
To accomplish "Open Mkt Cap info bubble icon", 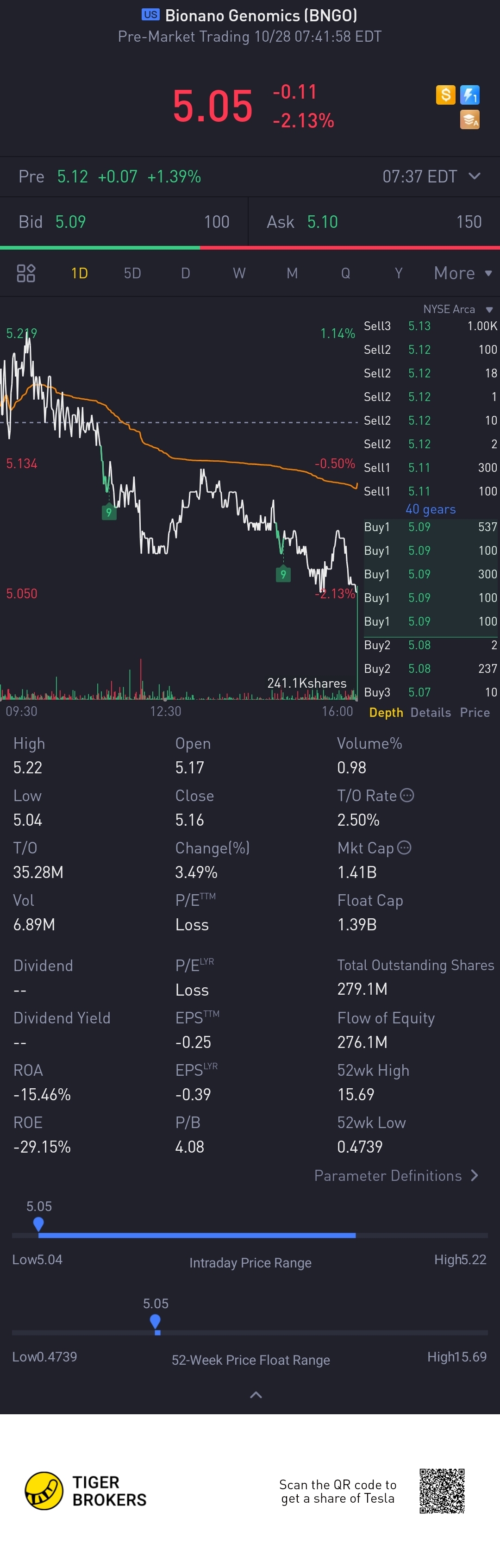I will (404, 847).
